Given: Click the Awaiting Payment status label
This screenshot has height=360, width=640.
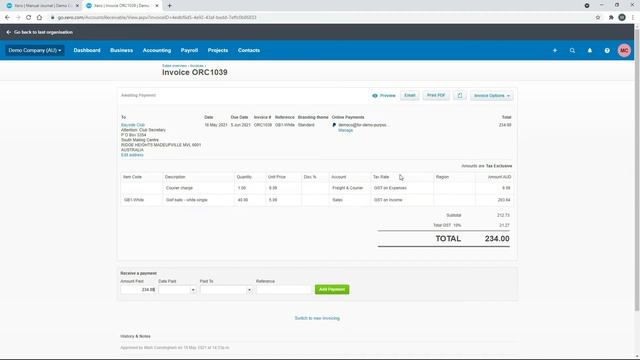Looking at the screenshot, I should (x=138, y=96).
